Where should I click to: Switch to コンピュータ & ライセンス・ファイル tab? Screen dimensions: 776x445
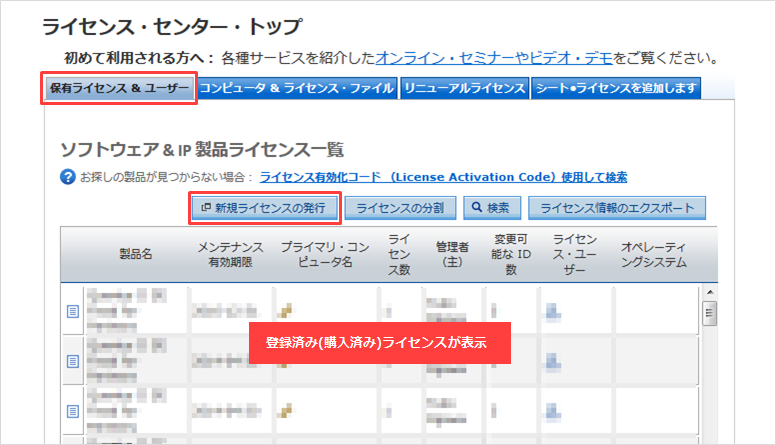[x=297, y=88]
